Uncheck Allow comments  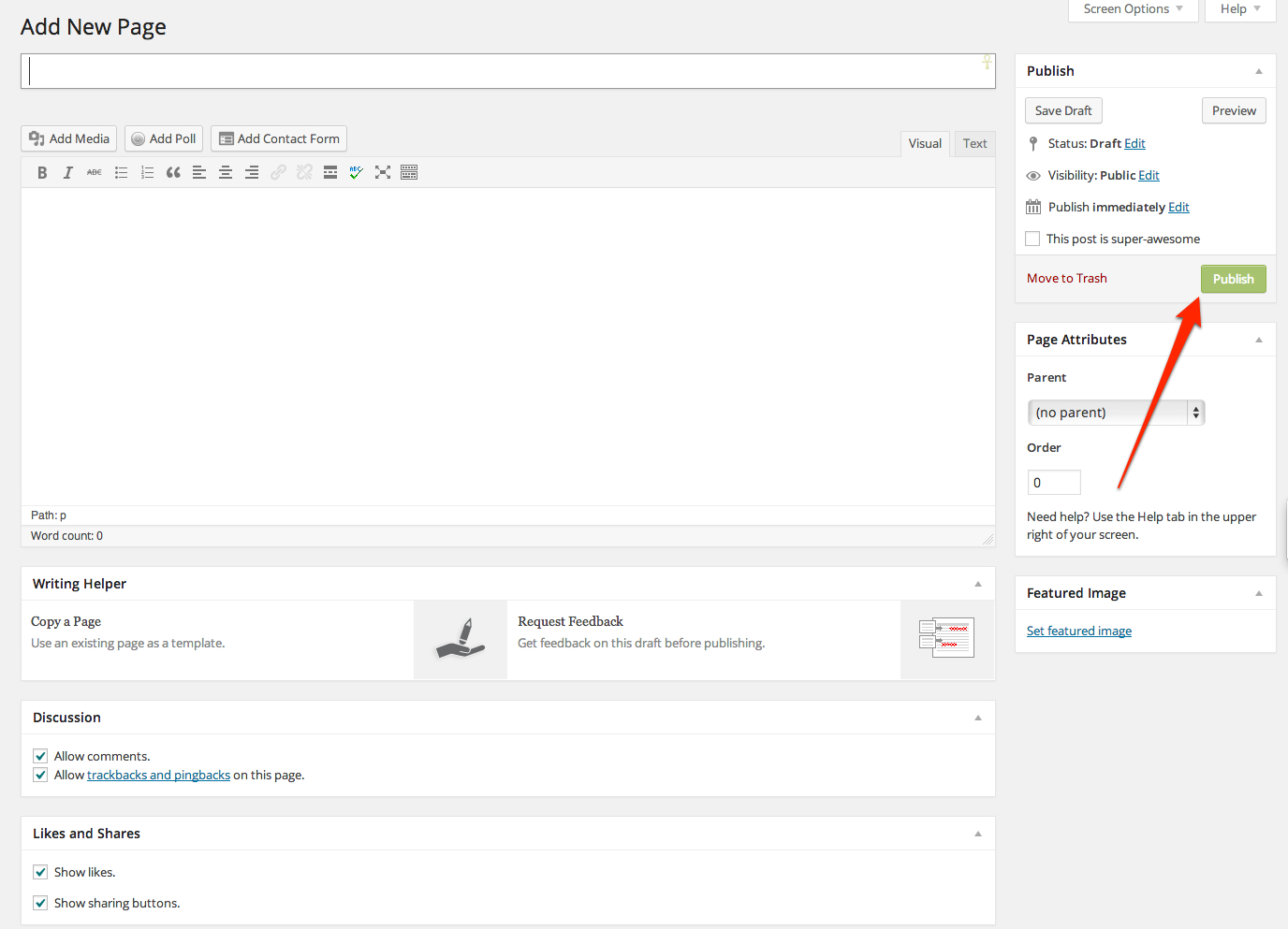[40, 756]
